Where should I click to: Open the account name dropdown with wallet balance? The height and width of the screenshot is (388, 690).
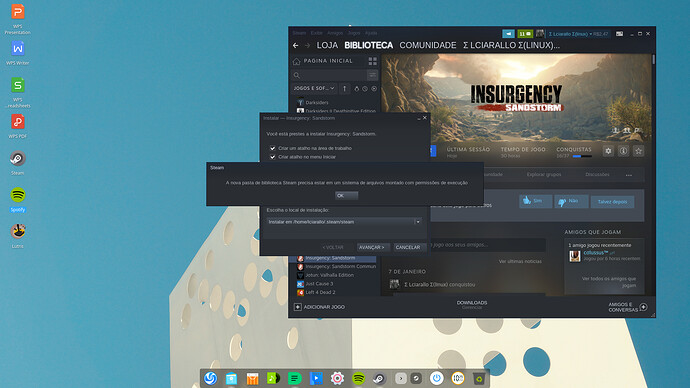pos(578,34)
